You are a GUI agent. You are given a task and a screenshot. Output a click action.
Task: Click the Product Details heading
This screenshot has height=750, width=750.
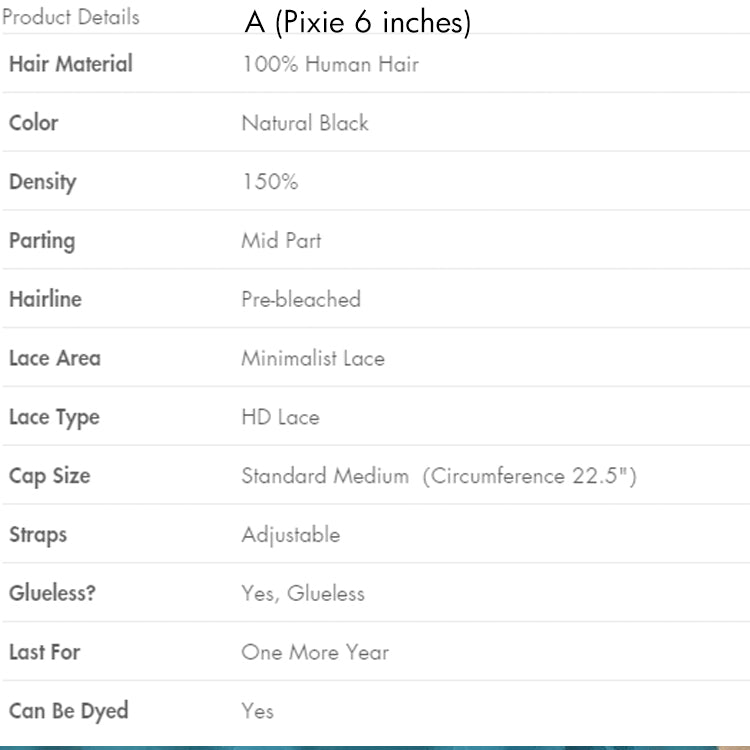tap(71, 17)
